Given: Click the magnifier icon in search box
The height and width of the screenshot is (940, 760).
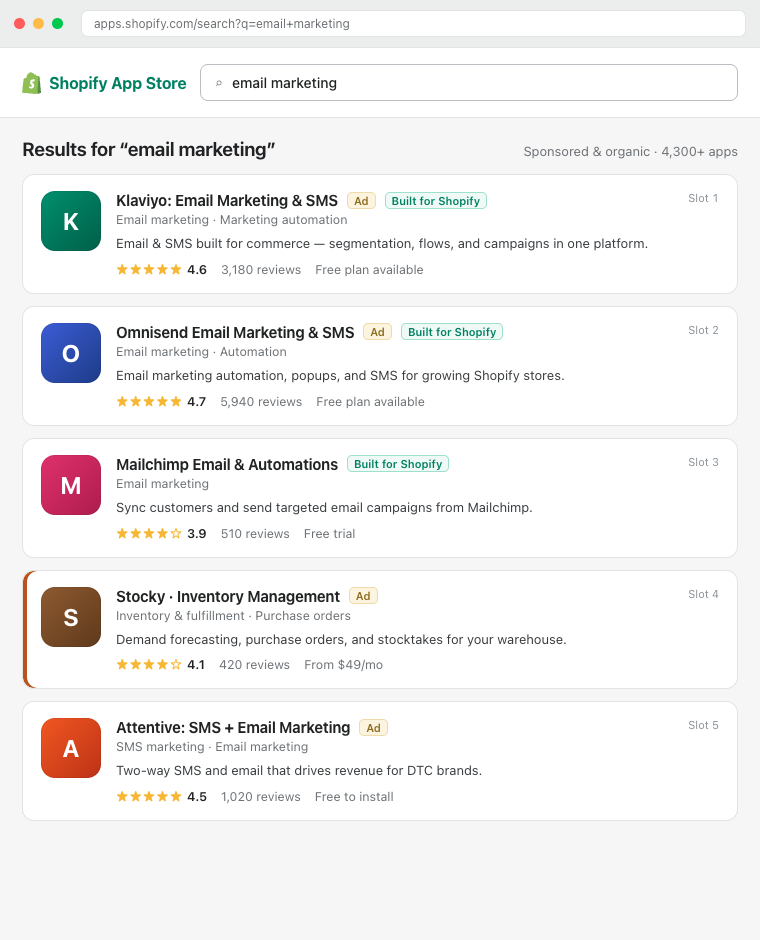Looking at the screenshot, I should 219,83.
